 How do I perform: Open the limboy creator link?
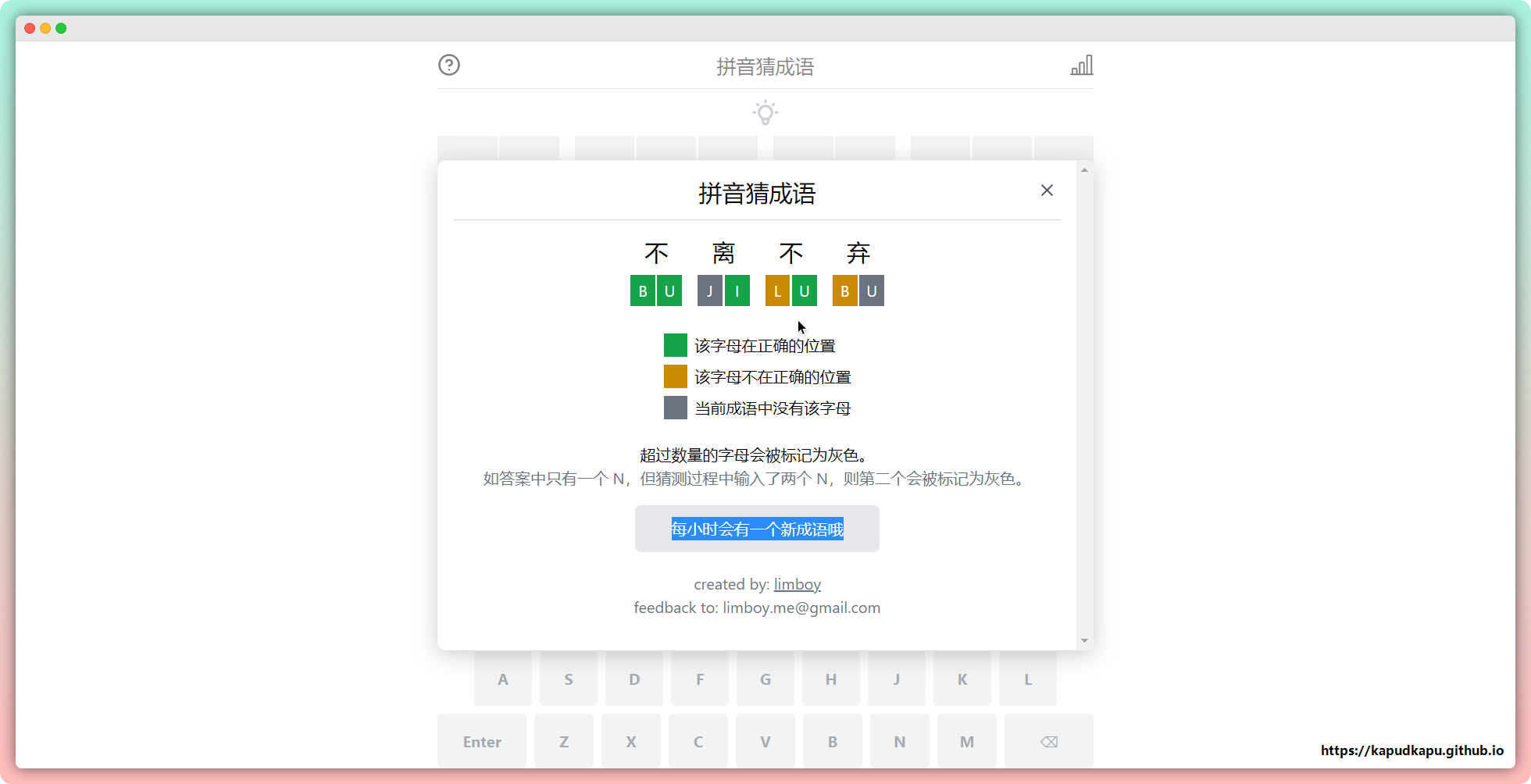point(797,584)
